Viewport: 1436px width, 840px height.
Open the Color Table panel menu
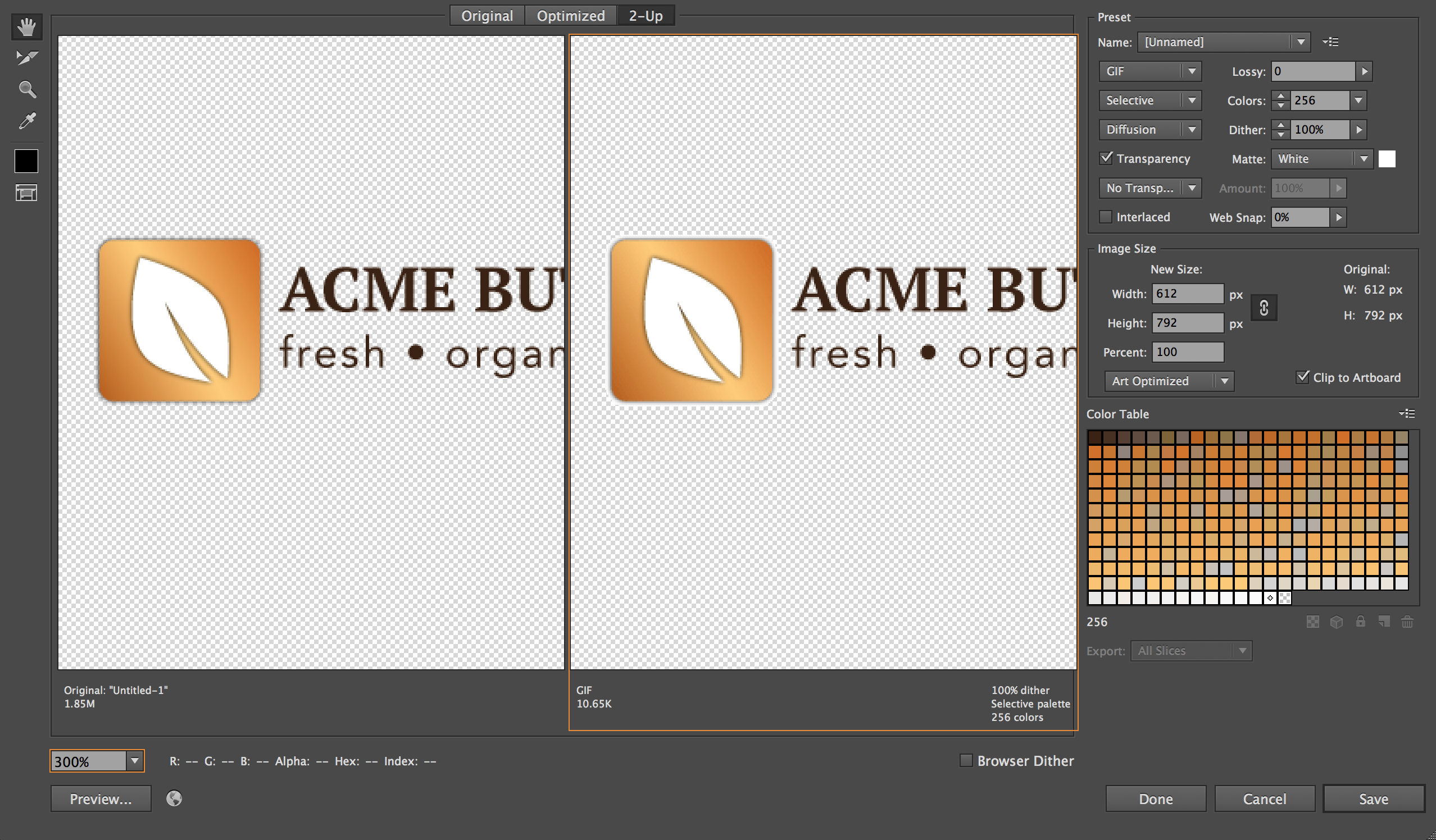click(x=1408, y=413)
